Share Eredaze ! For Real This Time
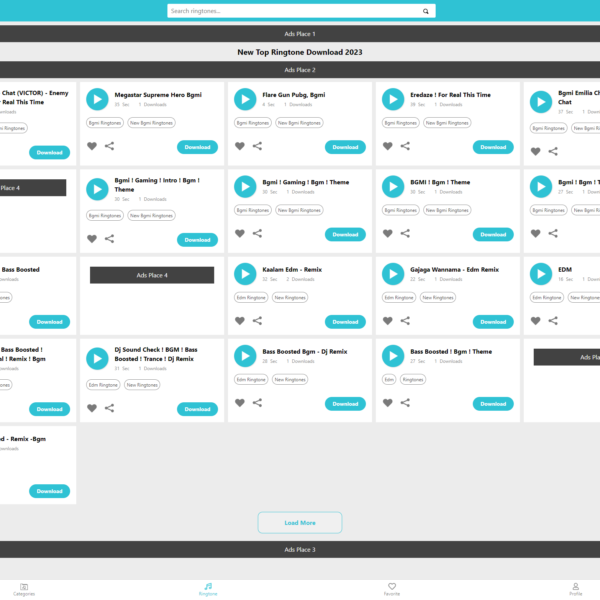The image size is (600, 600). [x=405, y=146]
